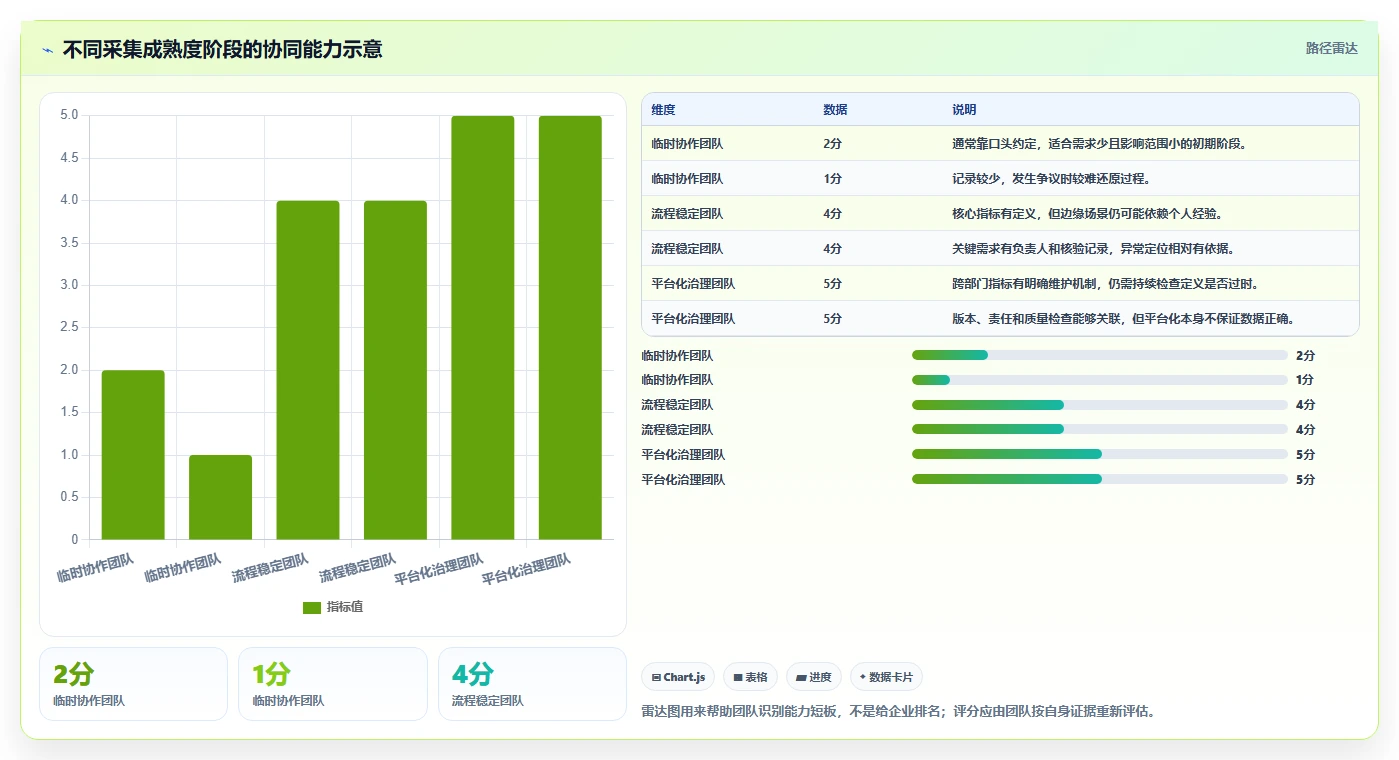Click the Chart.js chip
Viewport: 1399px width, 760px height.
[678, 677]
